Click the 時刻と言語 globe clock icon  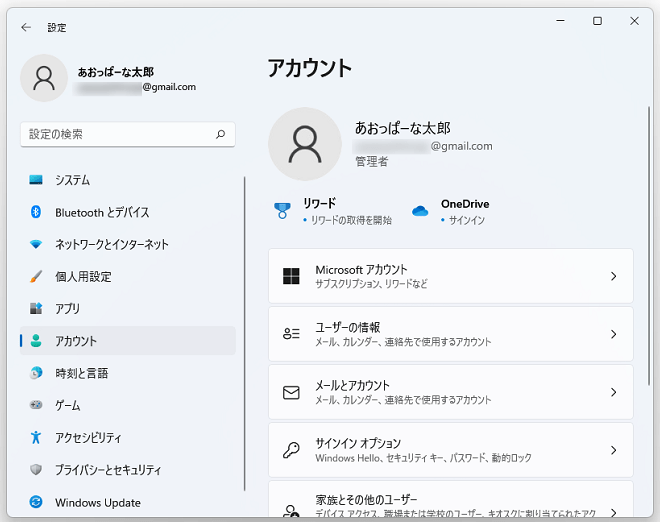(x=36, y=373)
